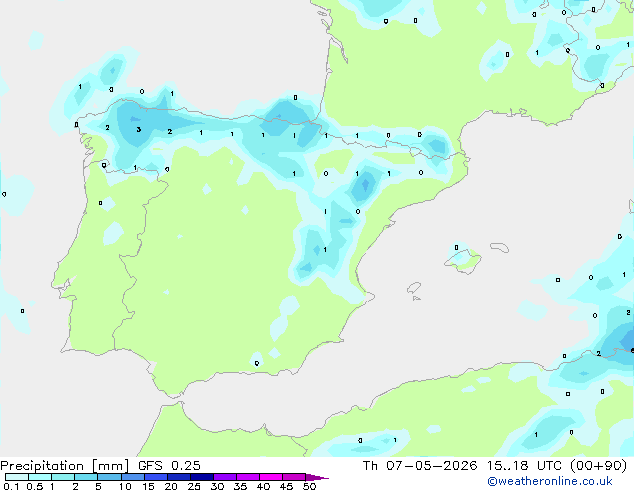Click the 30–35 mm purple legend swatch
634x490 pixels.
(x=224, y=477)
